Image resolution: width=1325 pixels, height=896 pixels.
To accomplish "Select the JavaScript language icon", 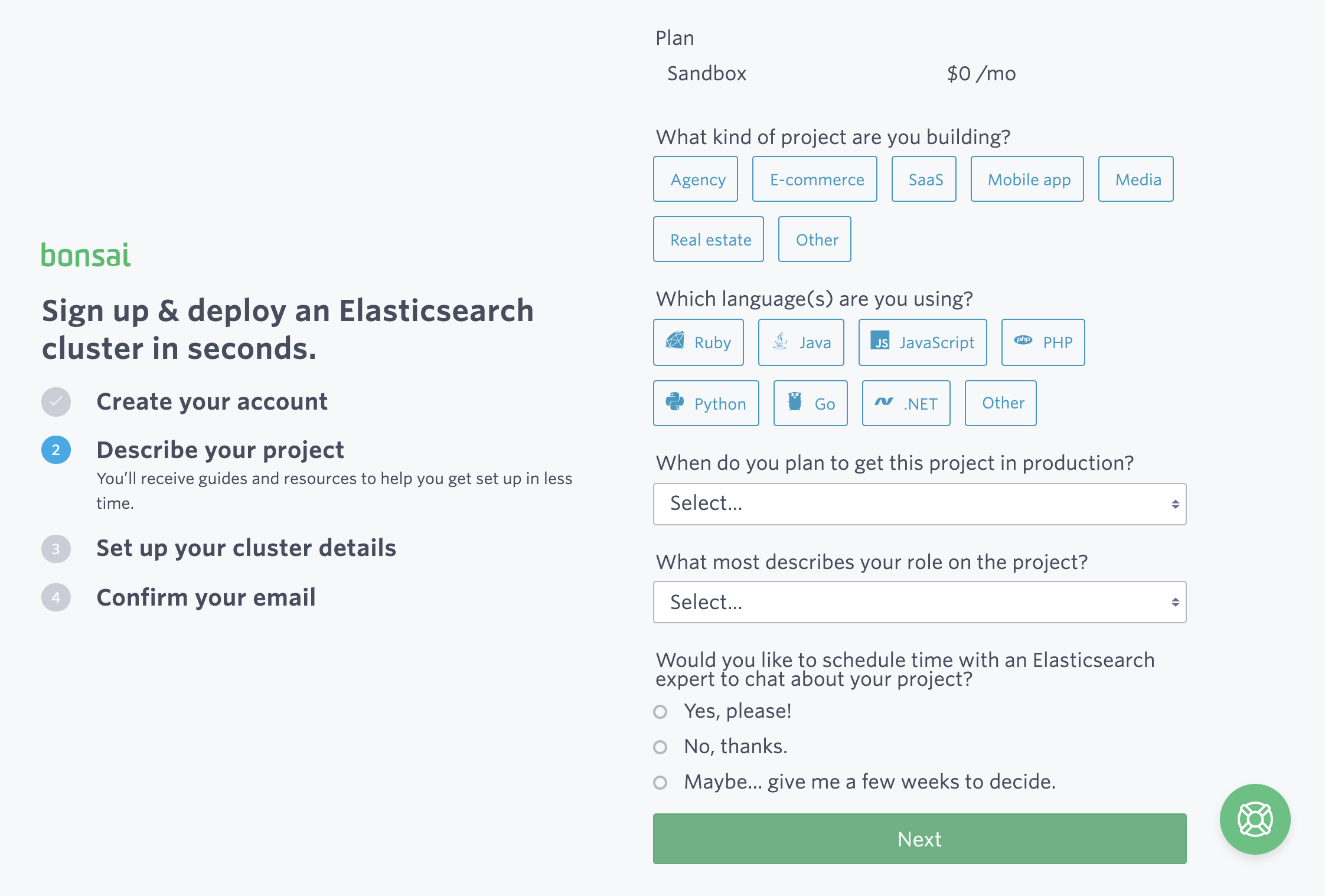I will [922, 342].
